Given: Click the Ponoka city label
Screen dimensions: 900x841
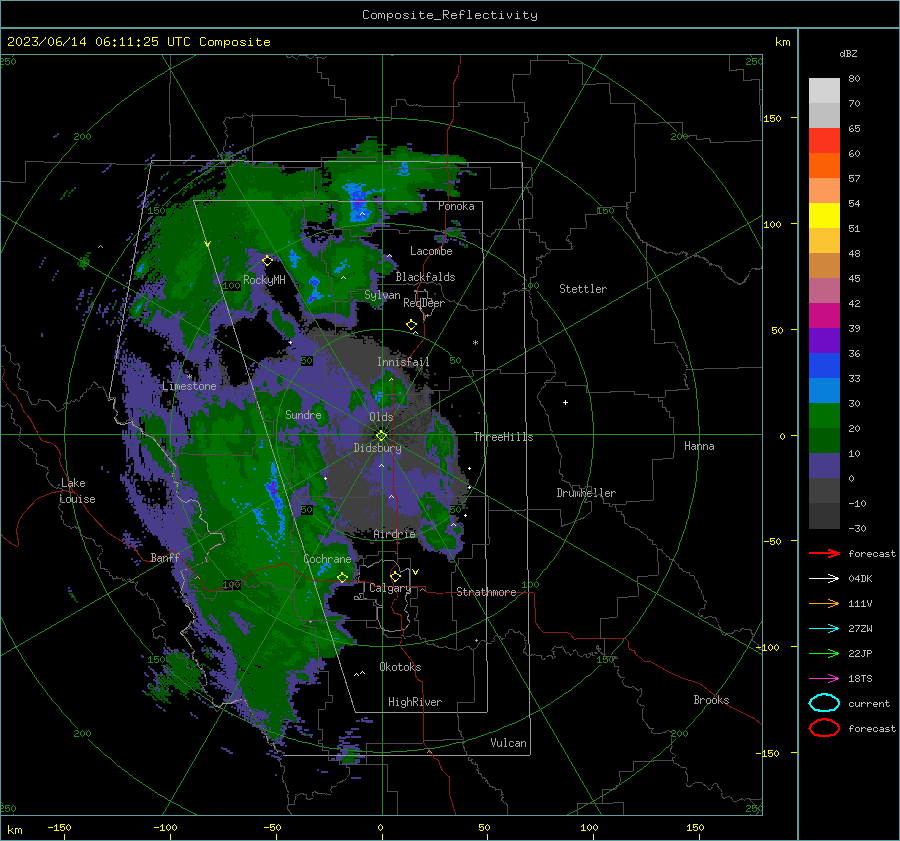Looking at the screenshot, I should click(x=456, y=206).
